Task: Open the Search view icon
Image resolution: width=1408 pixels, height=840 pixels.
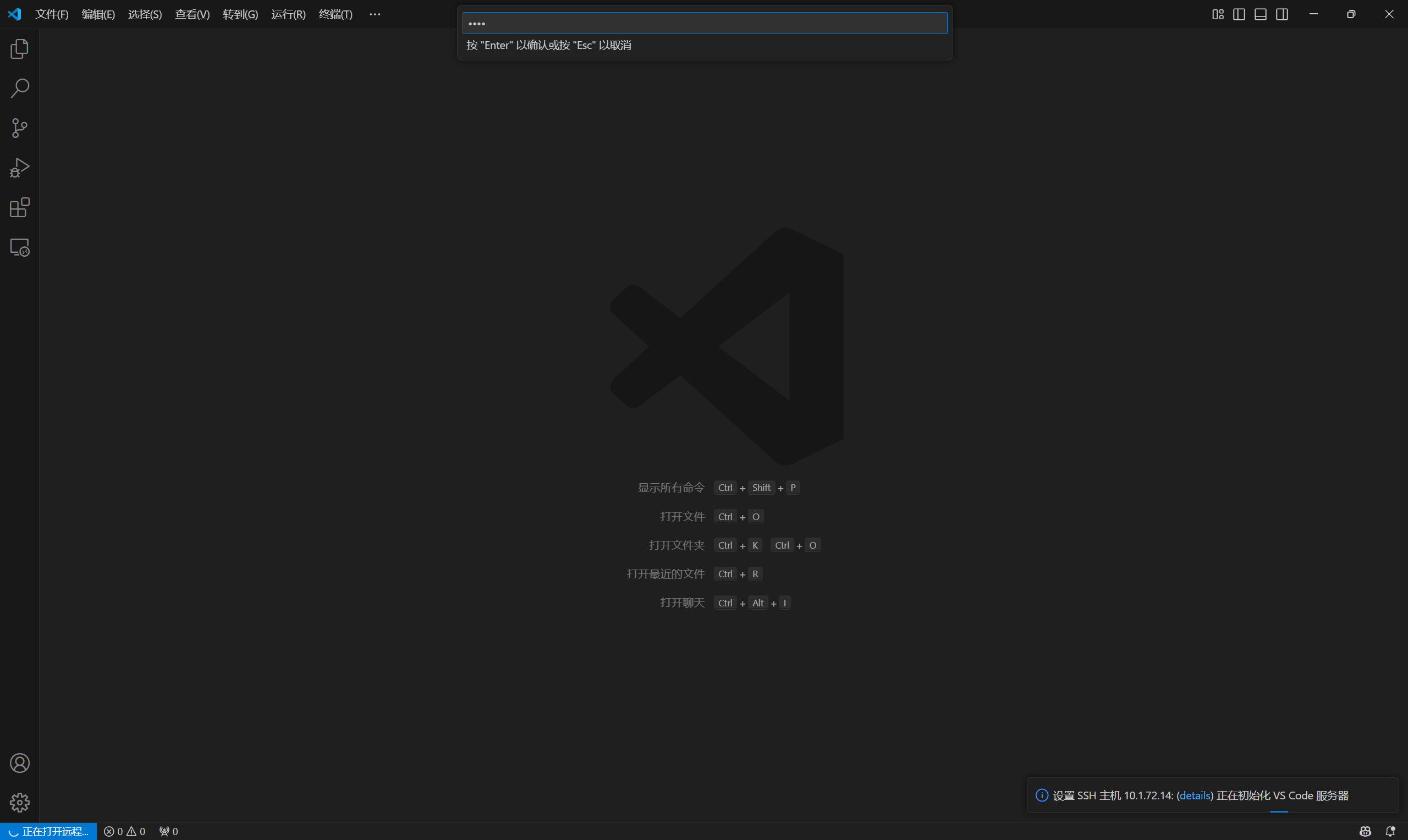Action: point(20,89)
